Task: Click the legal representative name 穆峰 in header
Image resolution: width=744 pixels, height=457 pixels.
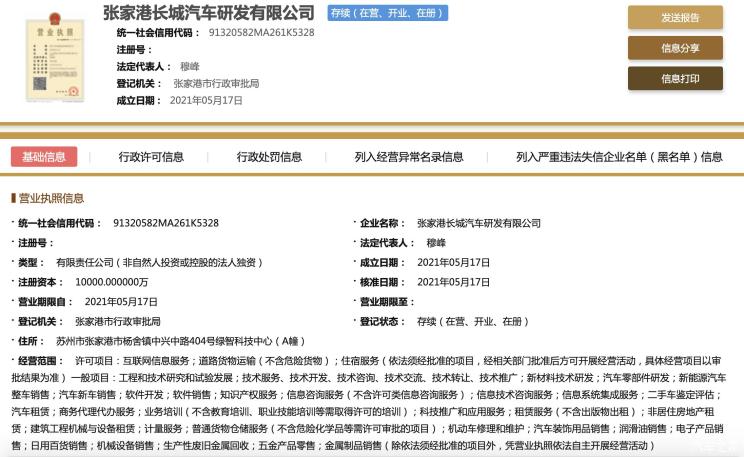Action: [x=189, y=66]
